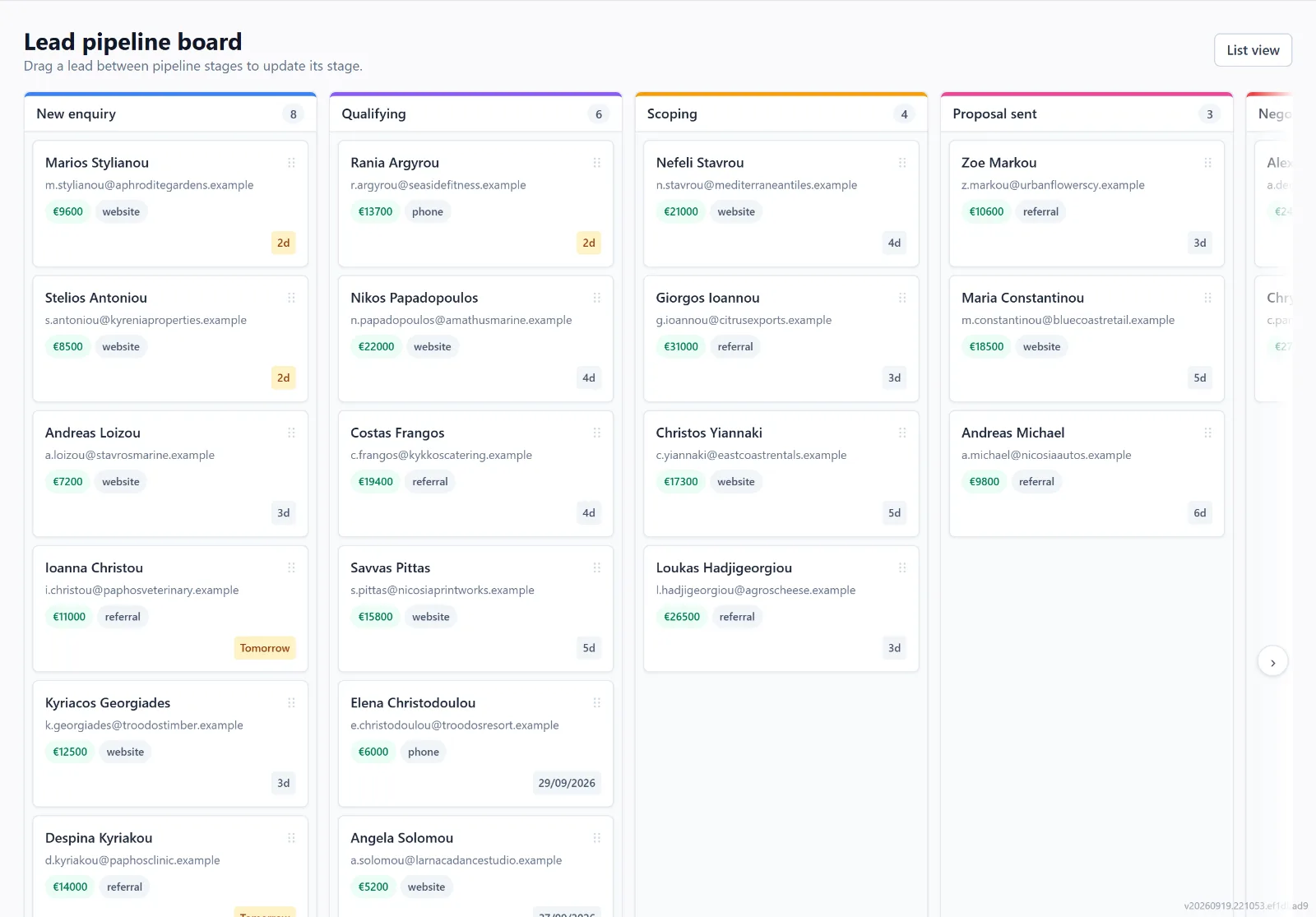Click the €22000 value on Nikos Papadopoulos

pyautogui.click(x=376, y=347)
